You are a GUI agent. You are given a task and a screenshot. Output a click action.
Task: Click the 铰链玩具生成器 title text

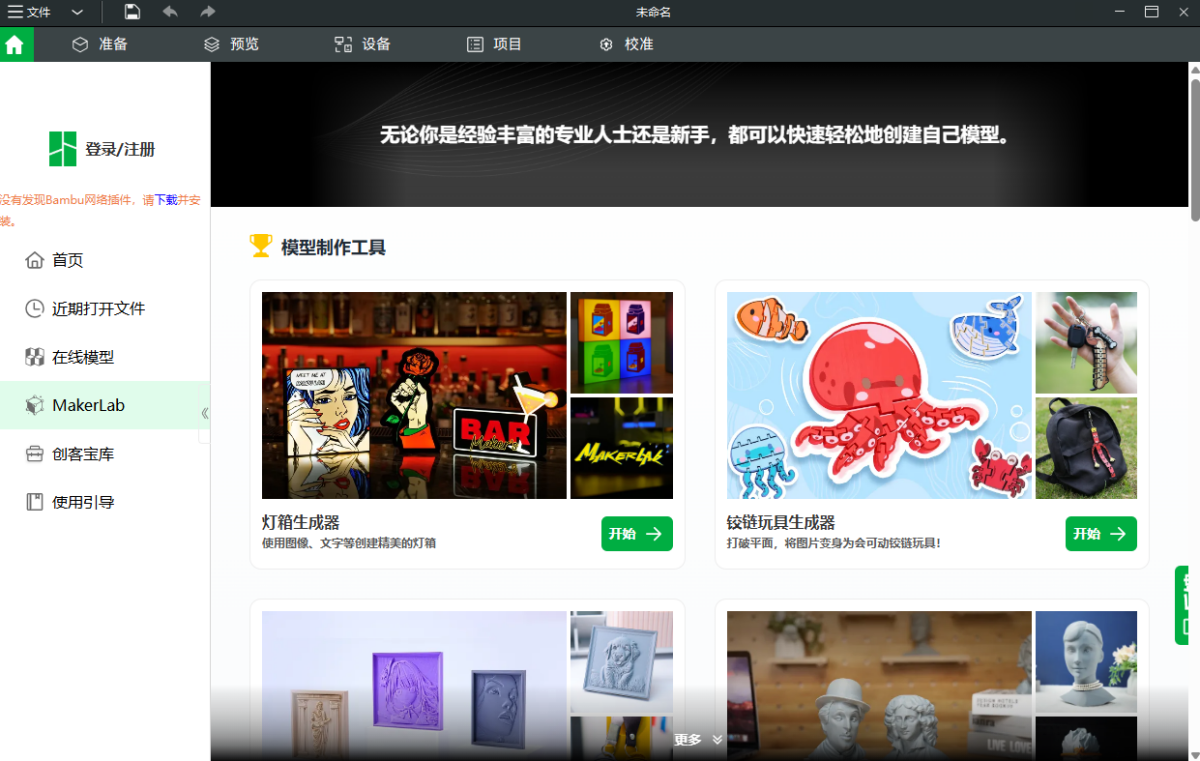point(781,522)
